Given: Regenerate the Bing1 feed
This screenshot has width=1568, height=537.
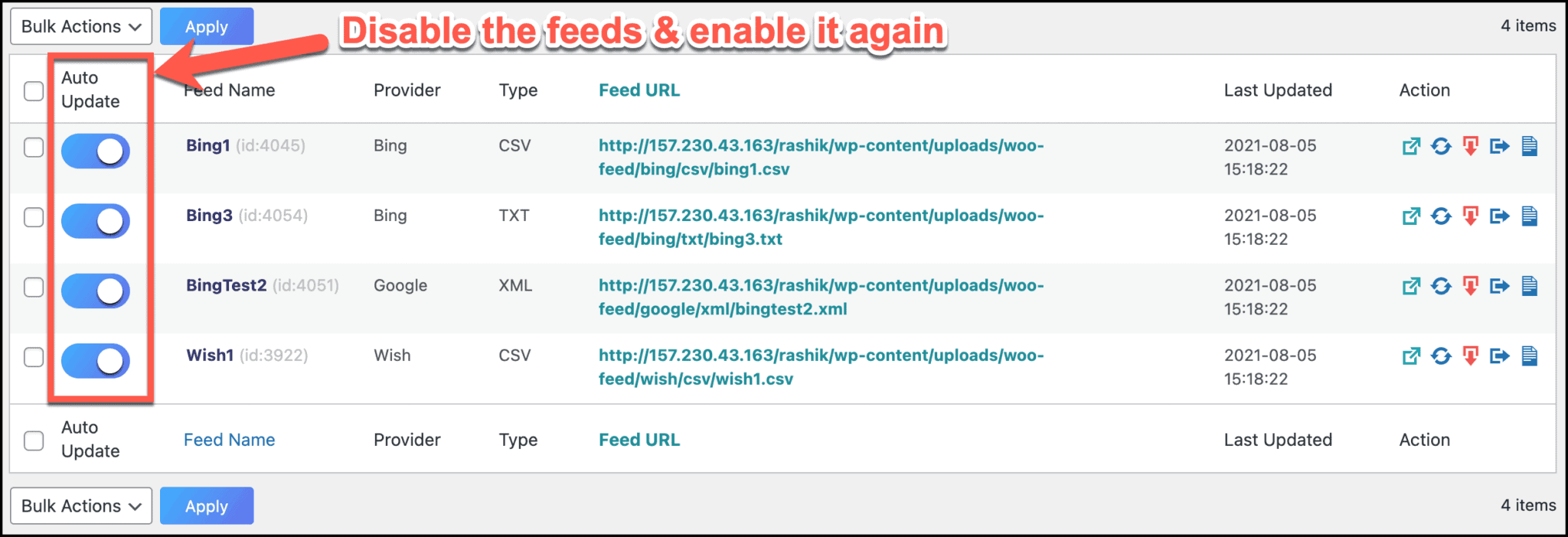Looking at the screenshot, I should [1442, 145].
